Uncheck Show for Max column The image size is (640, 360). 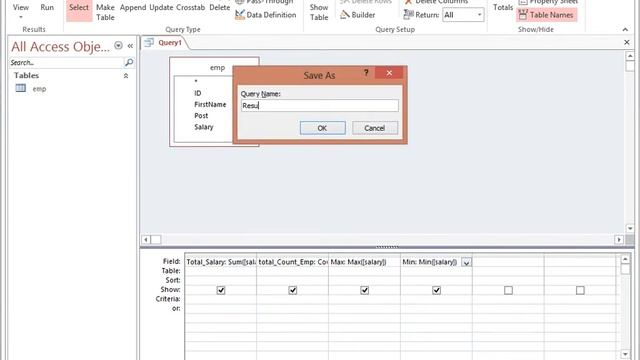tap(364, 290)
